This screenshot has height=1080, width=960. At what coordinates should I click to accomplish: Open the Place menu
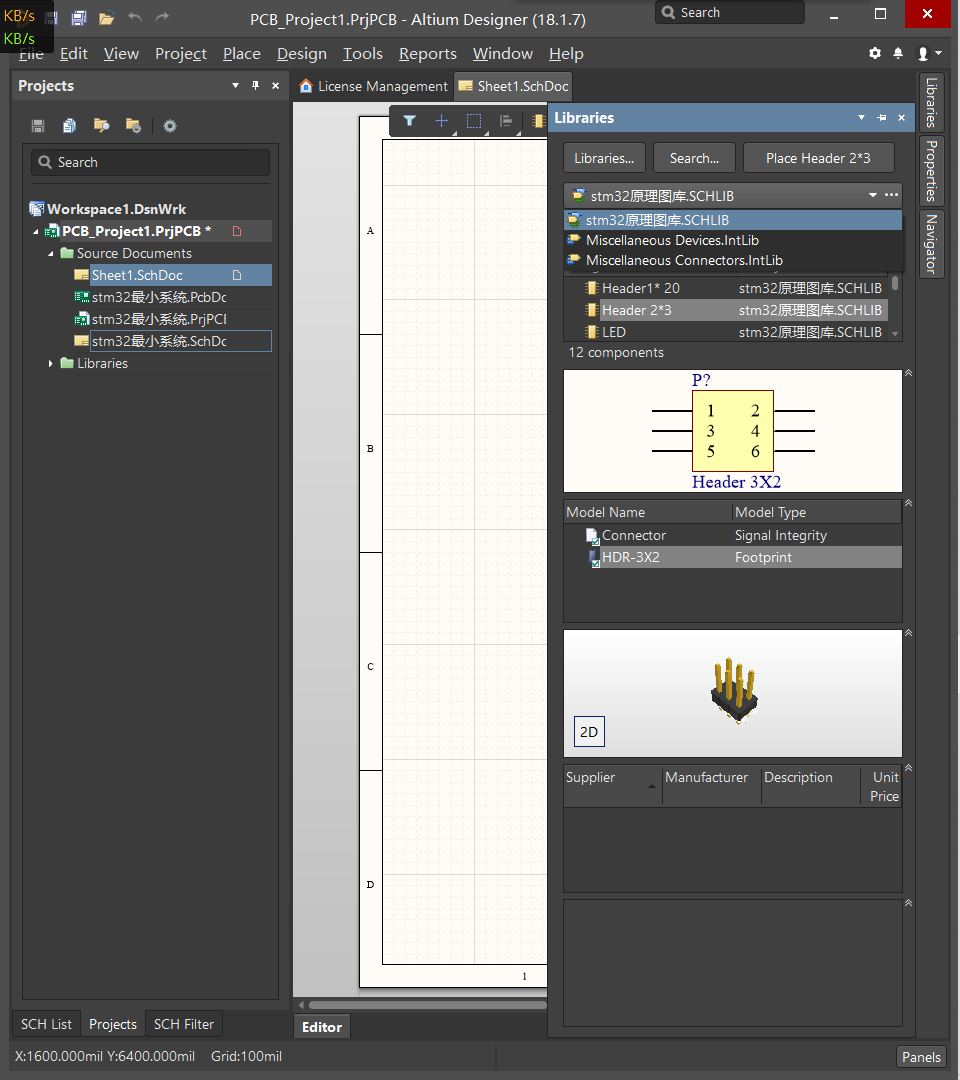[242, 54]
